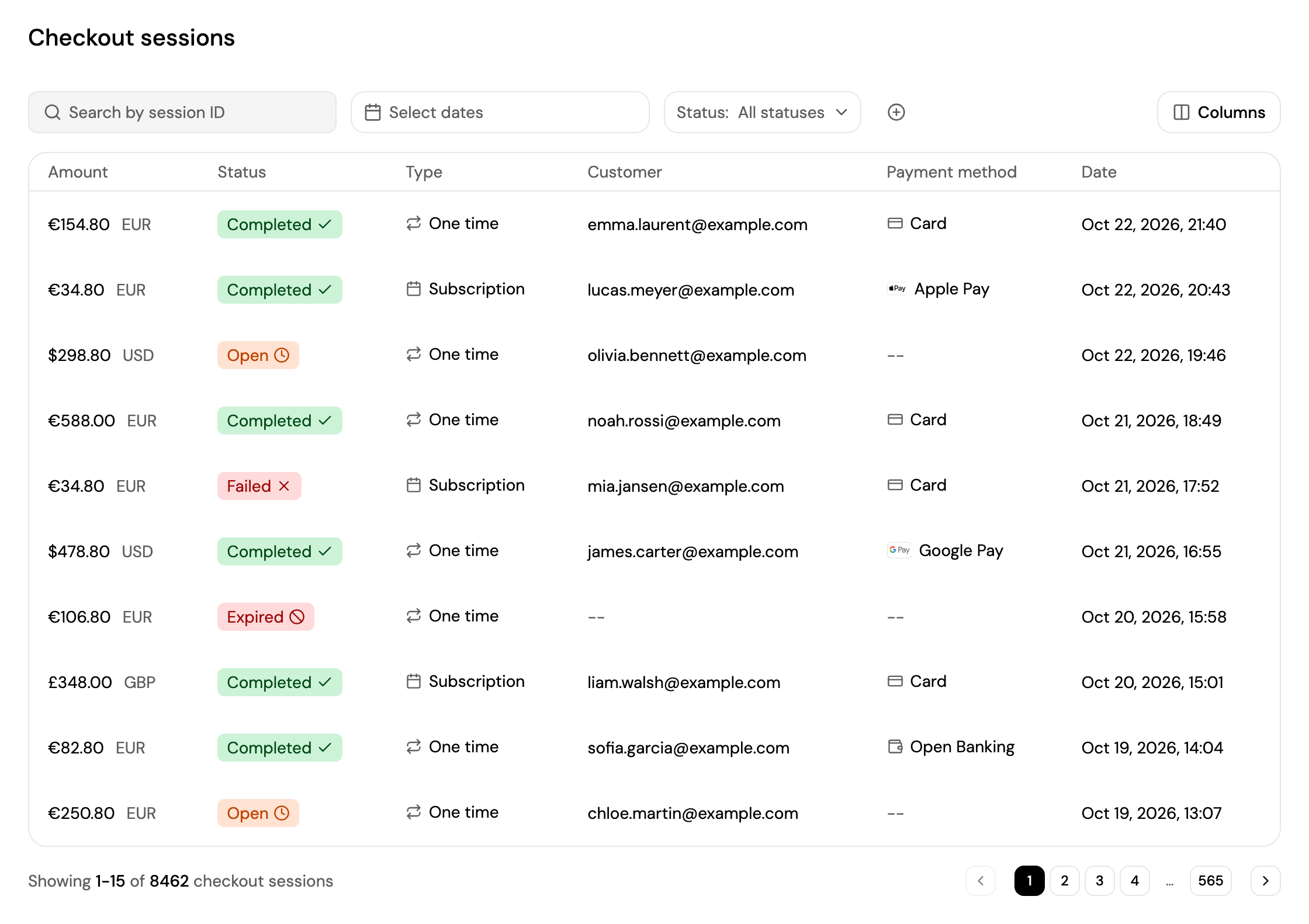Click the Open Banking wallet icon in sofia.garcia row

[x=895, y=746]
